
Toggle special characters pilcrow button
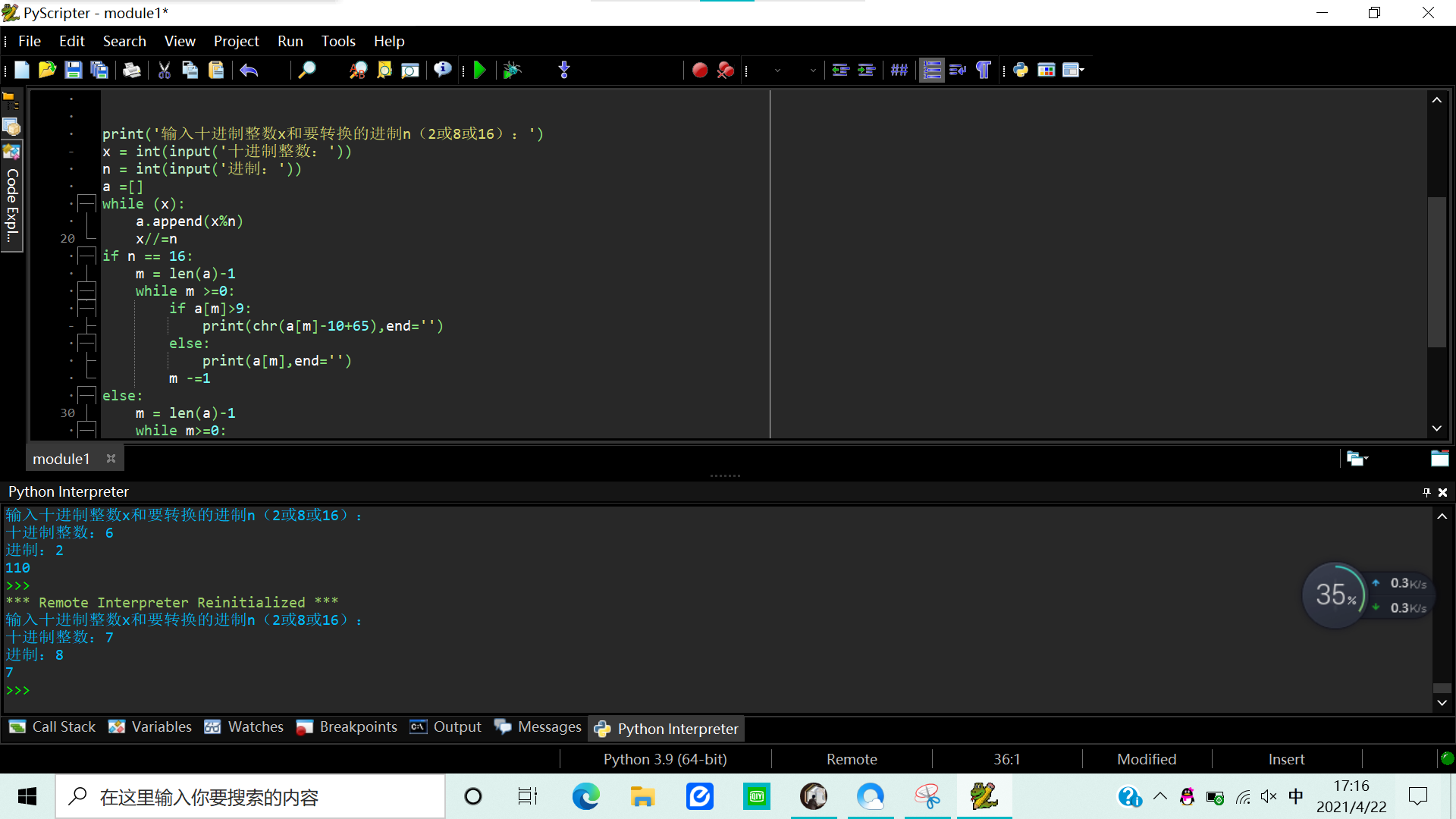tap(983, 70)
